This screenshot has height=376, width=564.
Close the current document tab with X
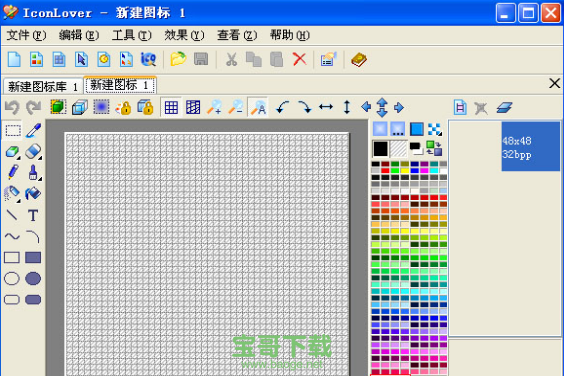(555, 83)
